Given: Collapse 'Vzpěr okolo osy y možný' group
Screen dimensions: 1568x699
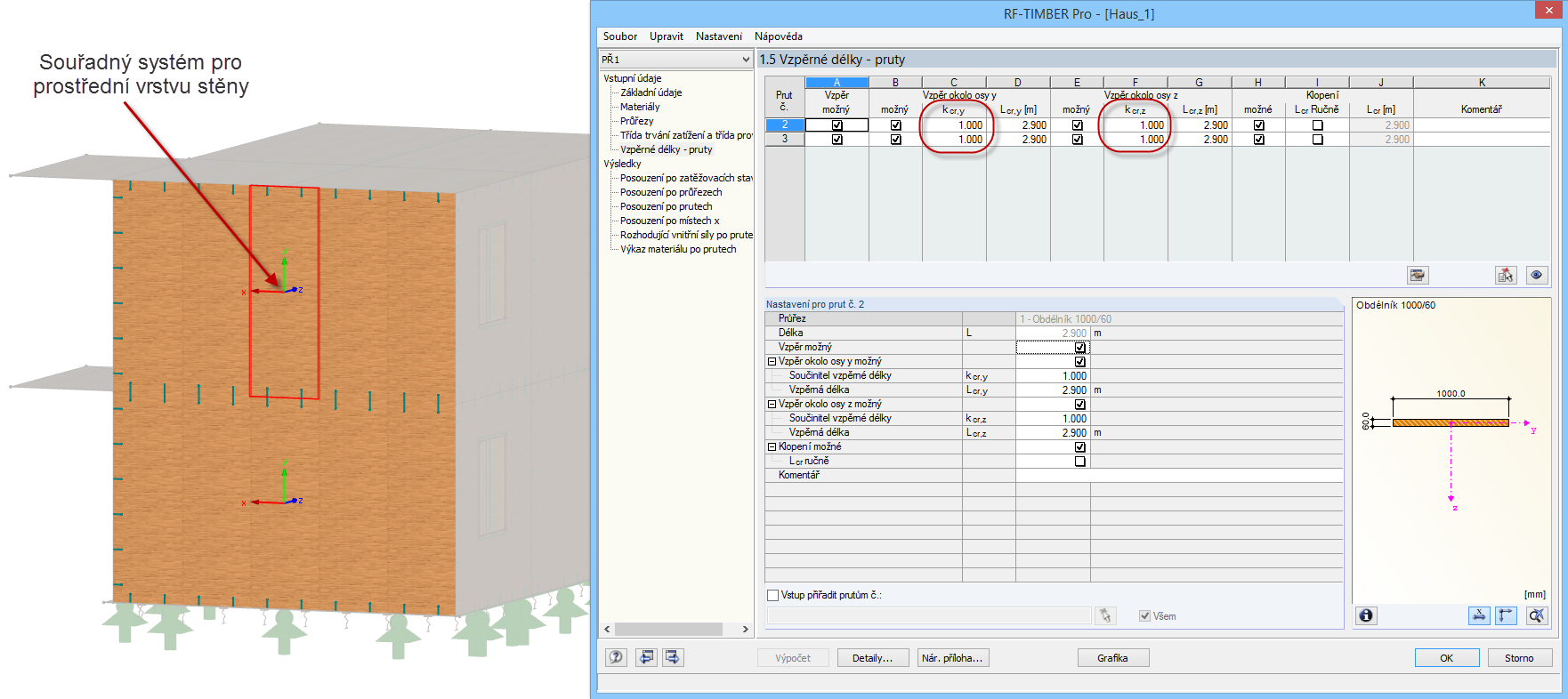Looking at the screenshot, I should tap(772, 362).
